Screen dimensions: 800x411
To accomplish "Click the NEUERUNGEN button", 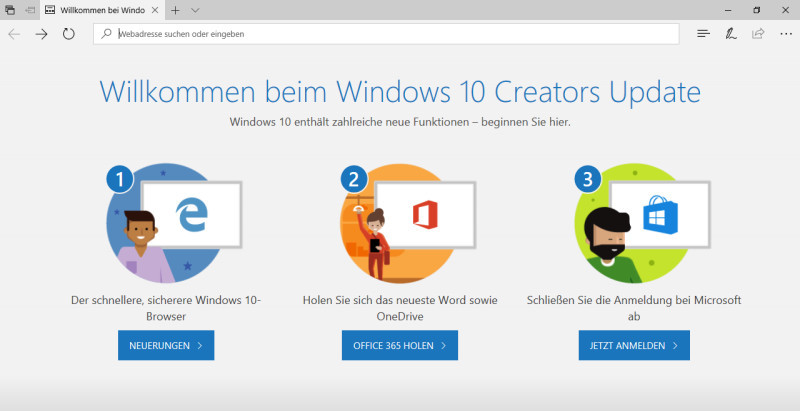I will 166,345.
